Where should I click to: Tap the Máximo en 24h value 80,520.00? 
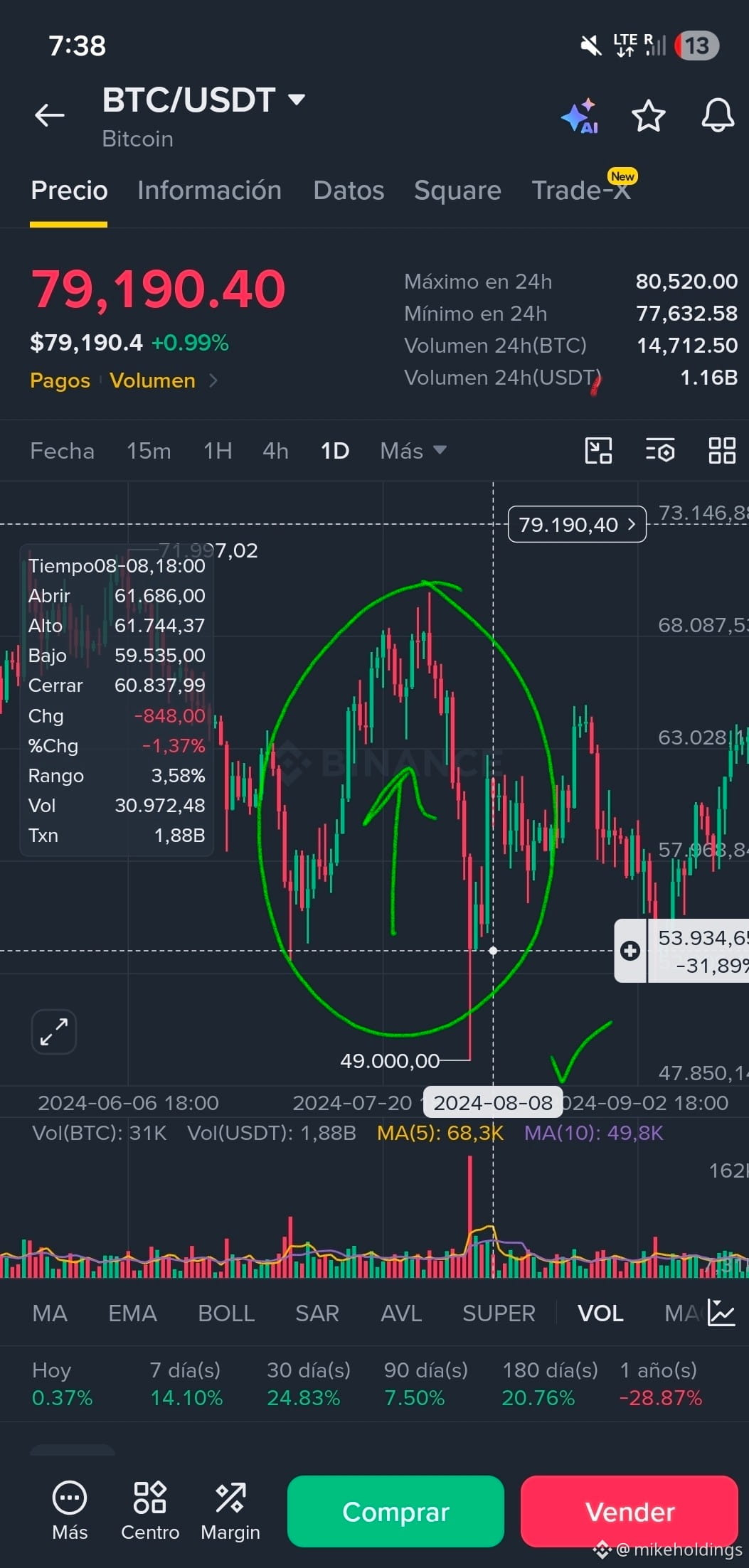[686, 282]
